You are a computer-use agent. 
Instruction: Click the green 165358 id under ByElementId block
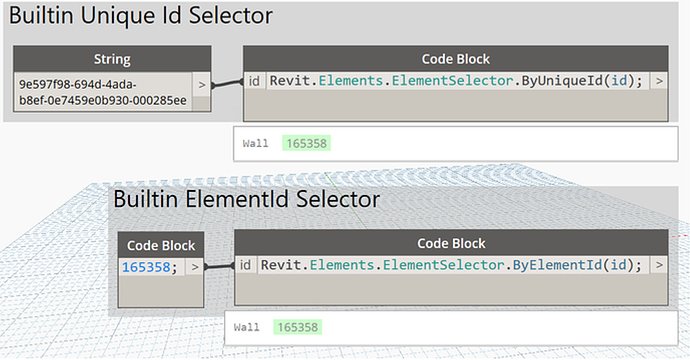[x=297, y=327]
